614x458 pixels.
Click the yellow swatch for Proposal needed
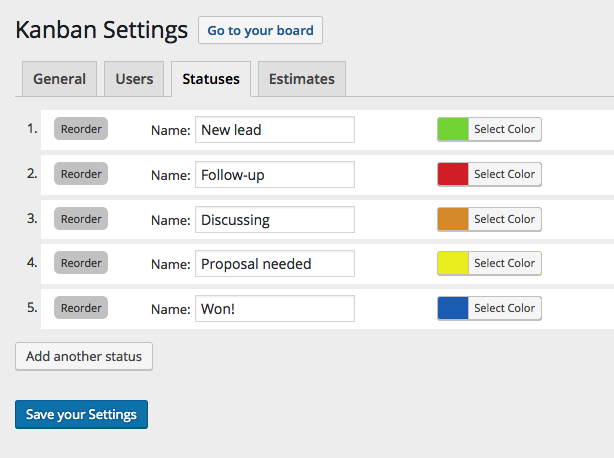[x=453, y=263]
